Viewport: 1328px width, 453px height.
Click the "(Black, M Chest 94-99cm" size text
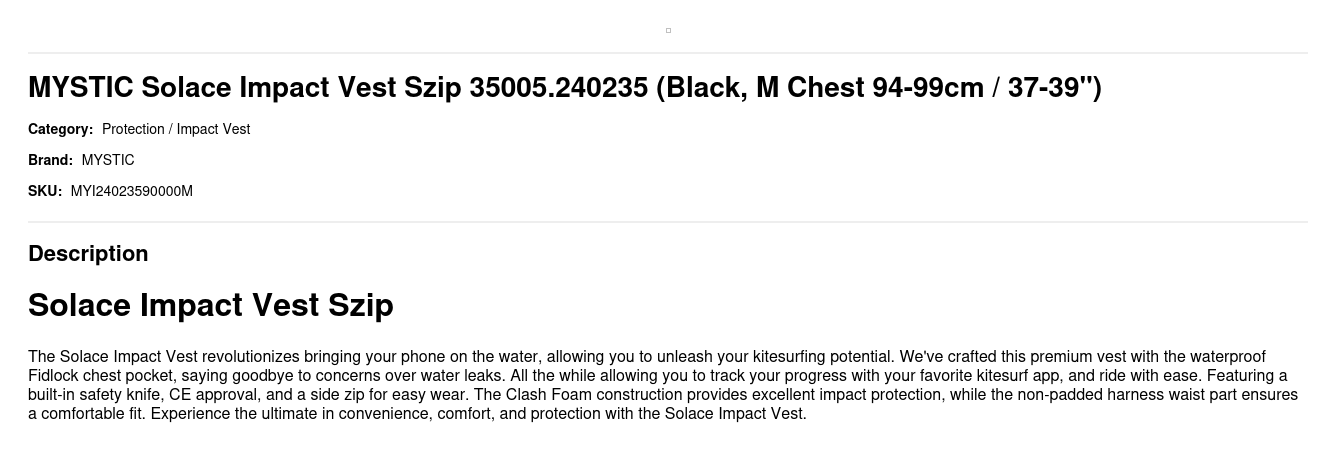pyautogui.click(x=820, y=88)
